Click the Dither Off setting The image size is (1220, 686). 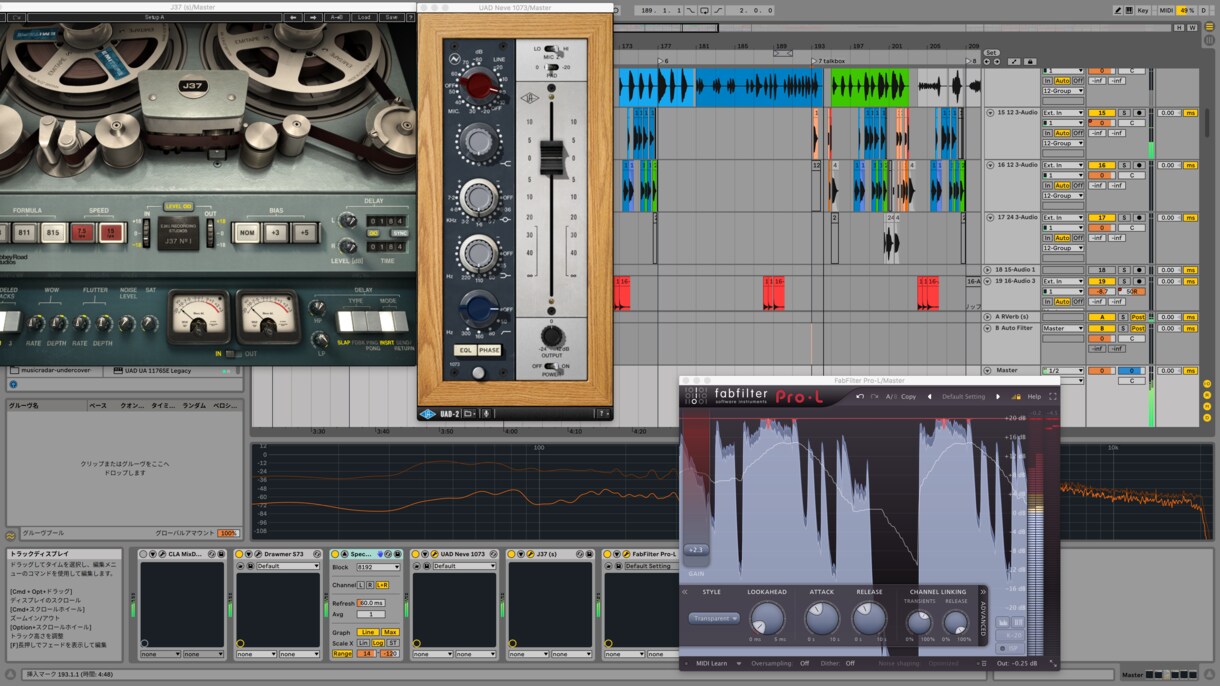point(850,663)
